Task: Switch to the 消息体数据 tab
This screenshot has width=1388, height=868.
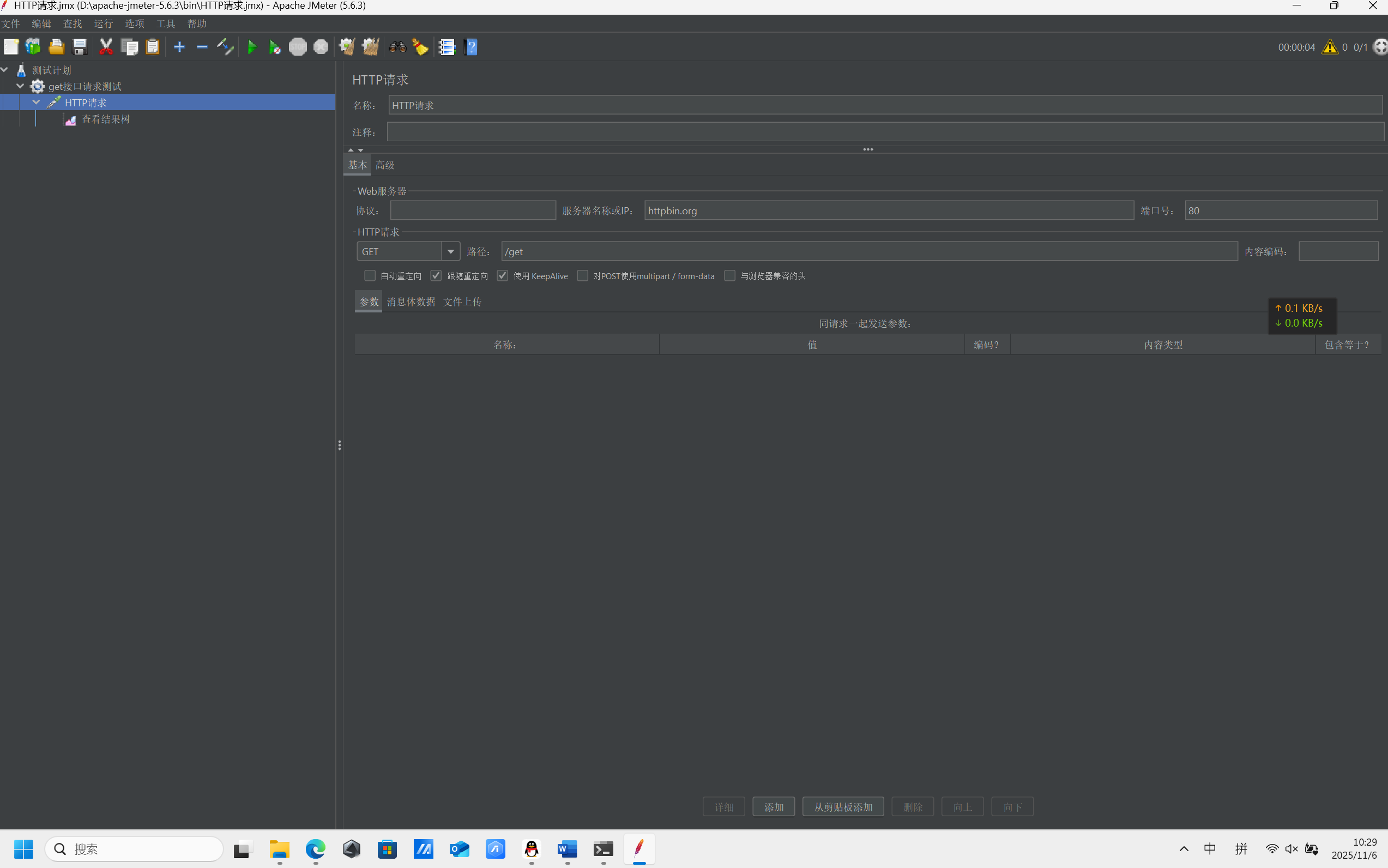Action: click(411, 302)
